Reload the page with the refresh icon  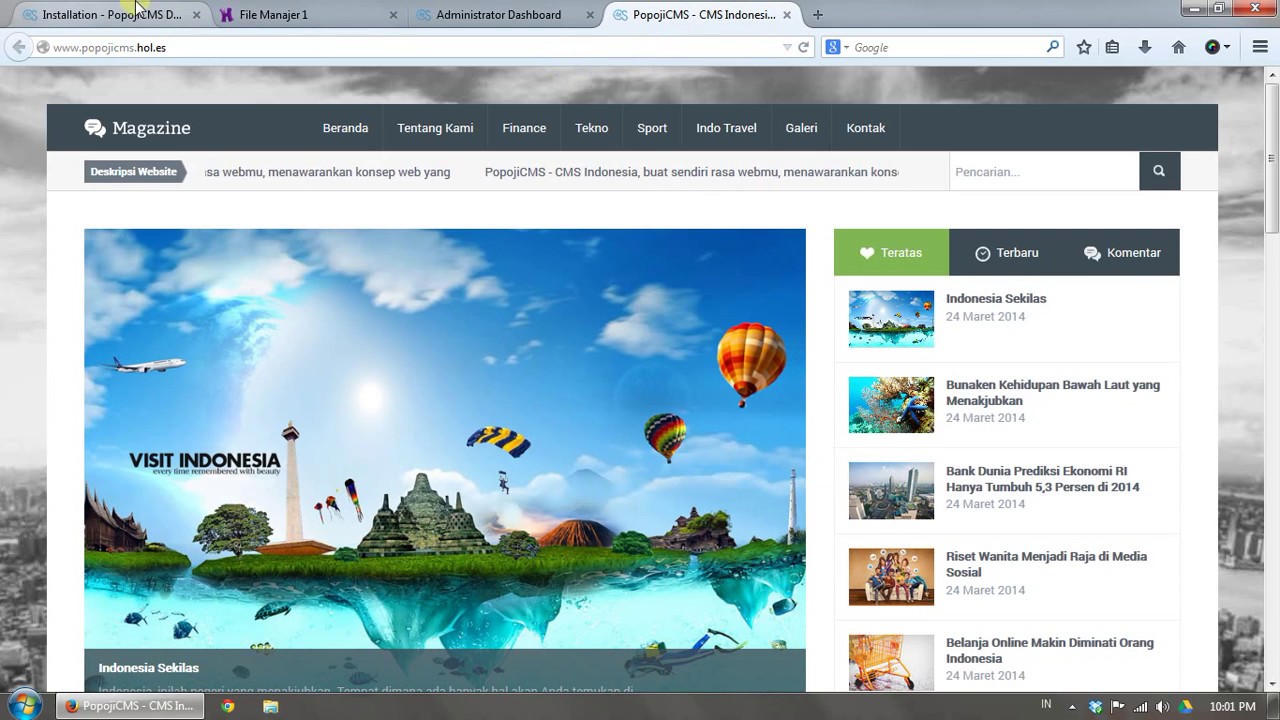point(803,47)
